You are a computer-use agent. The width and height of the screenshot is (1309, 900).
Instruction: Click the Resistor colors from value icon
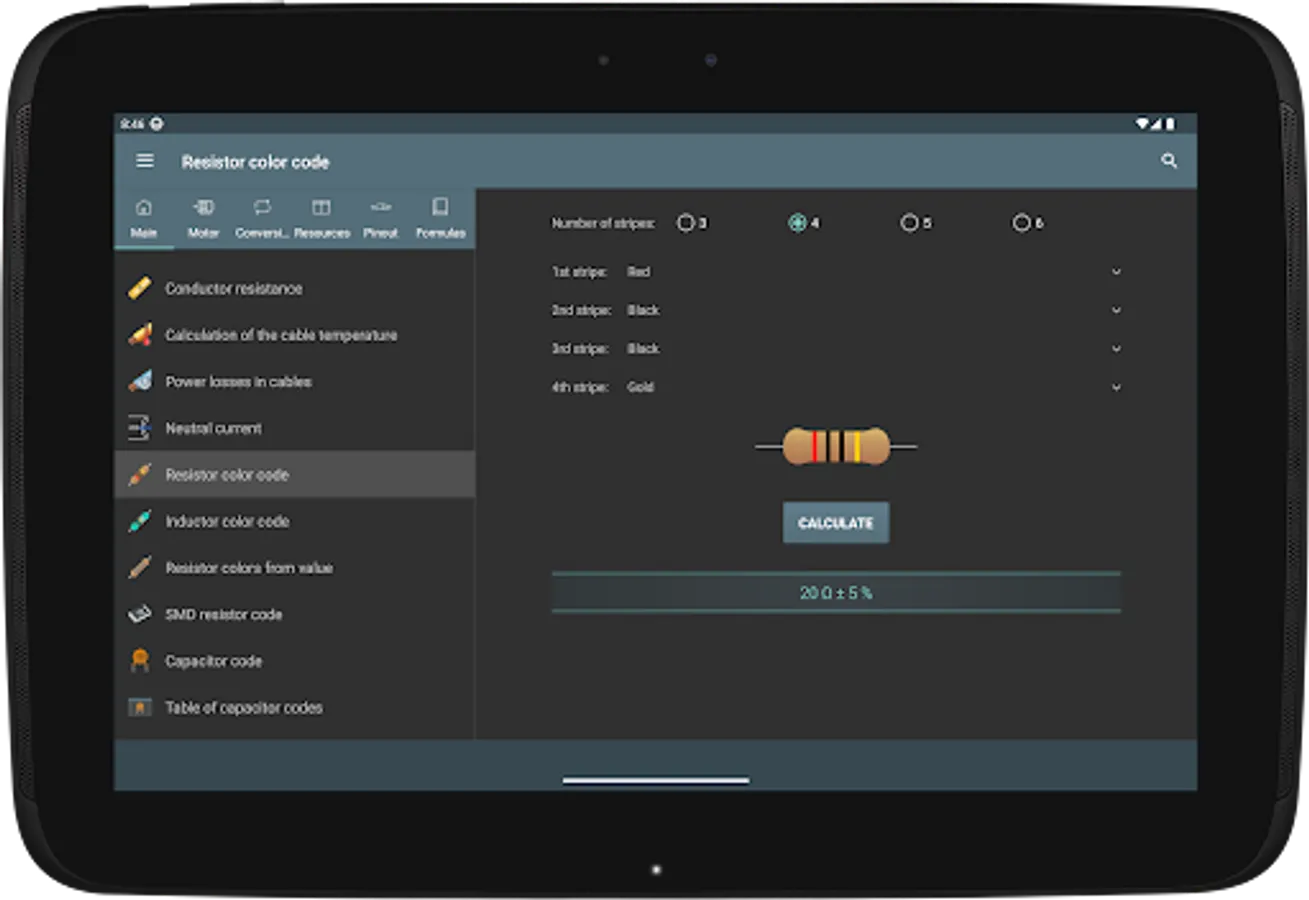click(x=140, y=568)
